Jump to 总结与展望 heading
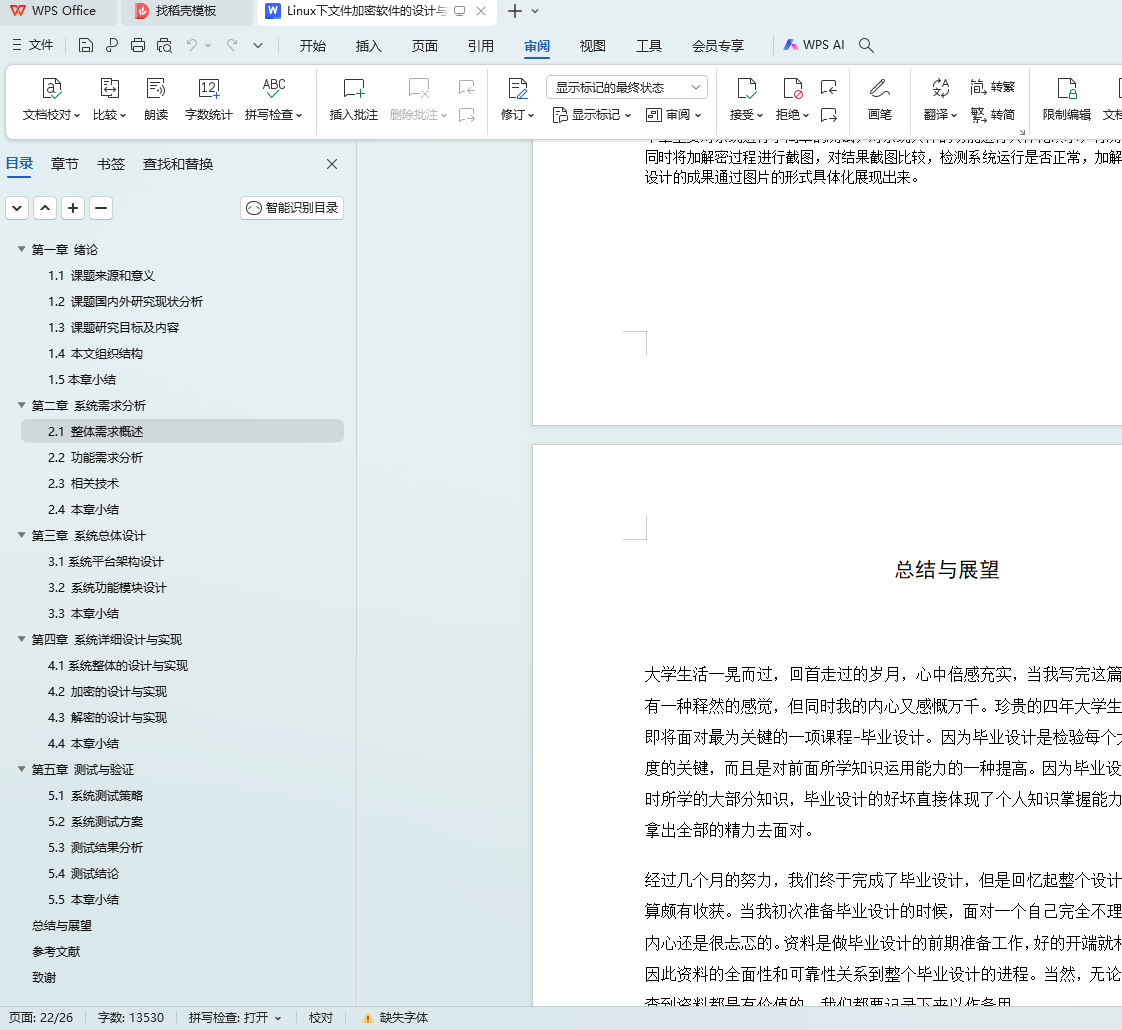 (x=62, y=925)
